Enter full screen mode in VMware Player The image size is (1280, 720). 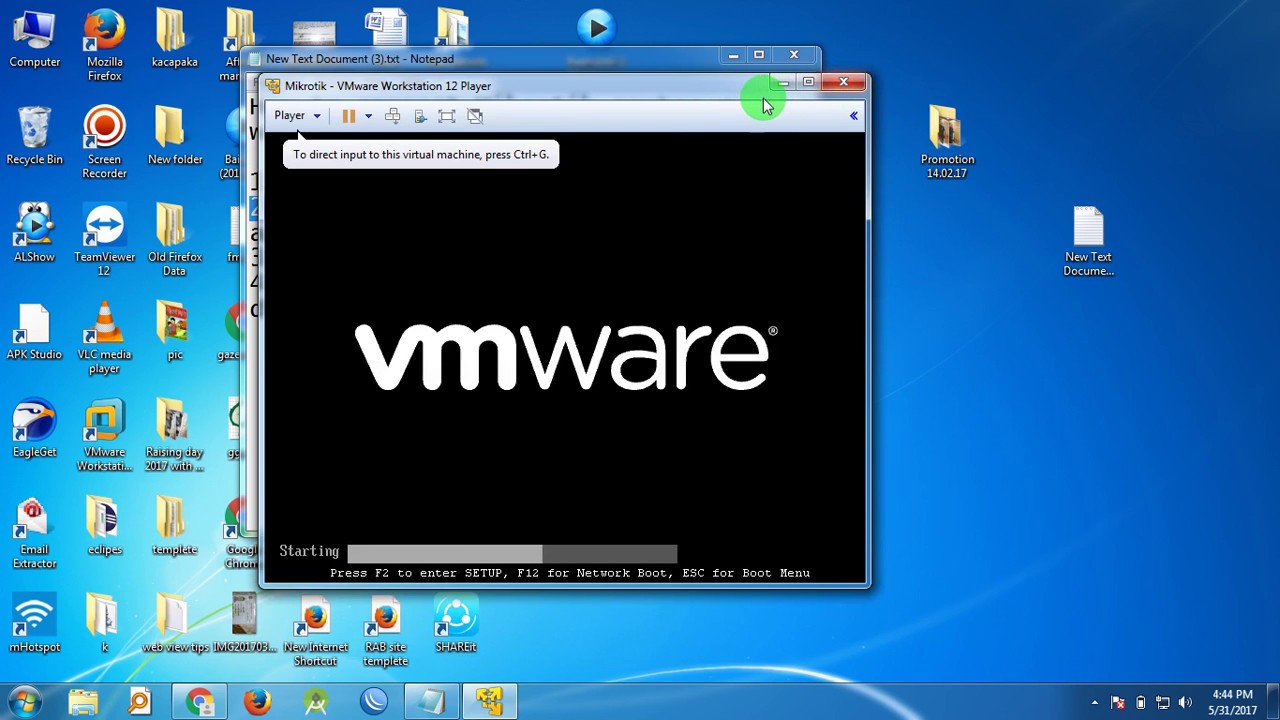pos(447,116)
